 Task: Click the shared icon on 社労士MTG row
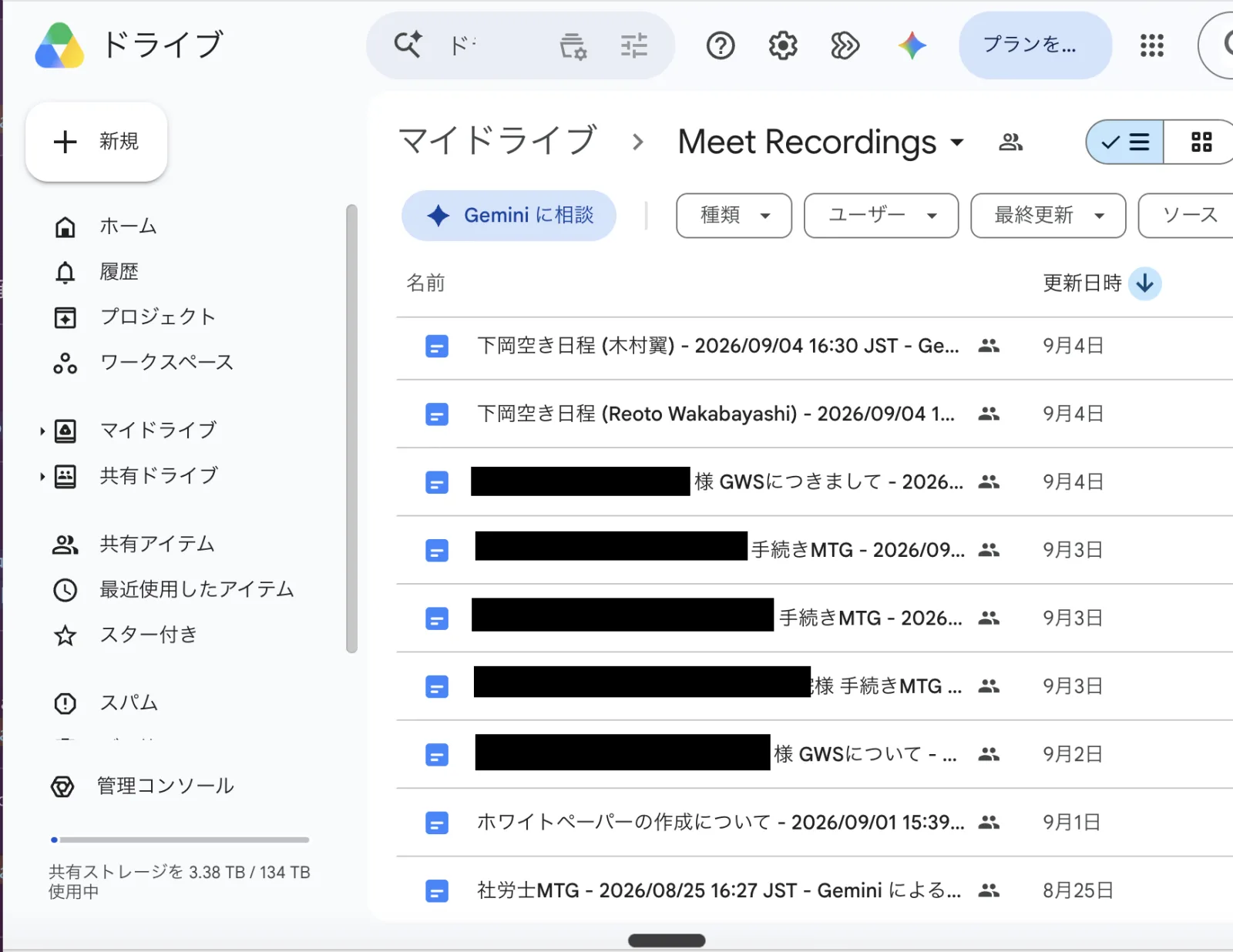989,890
